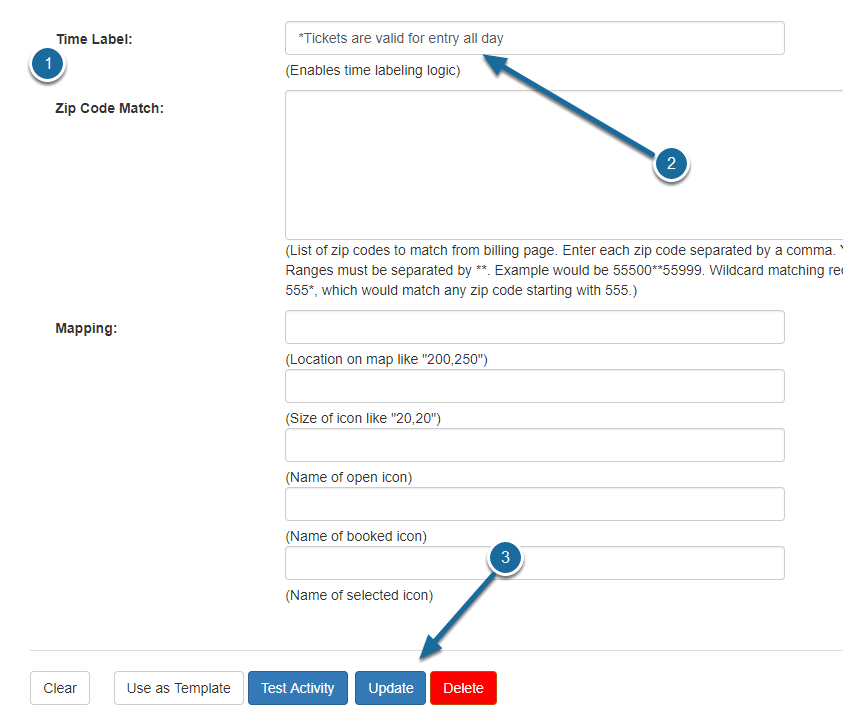Click the open icon name input field

click(x=534, y=445)
